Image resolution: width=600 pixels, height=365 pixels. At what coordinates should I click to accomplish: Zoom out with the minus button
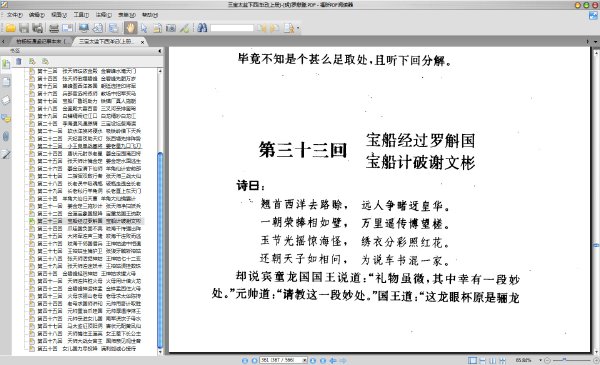point(547,360)
